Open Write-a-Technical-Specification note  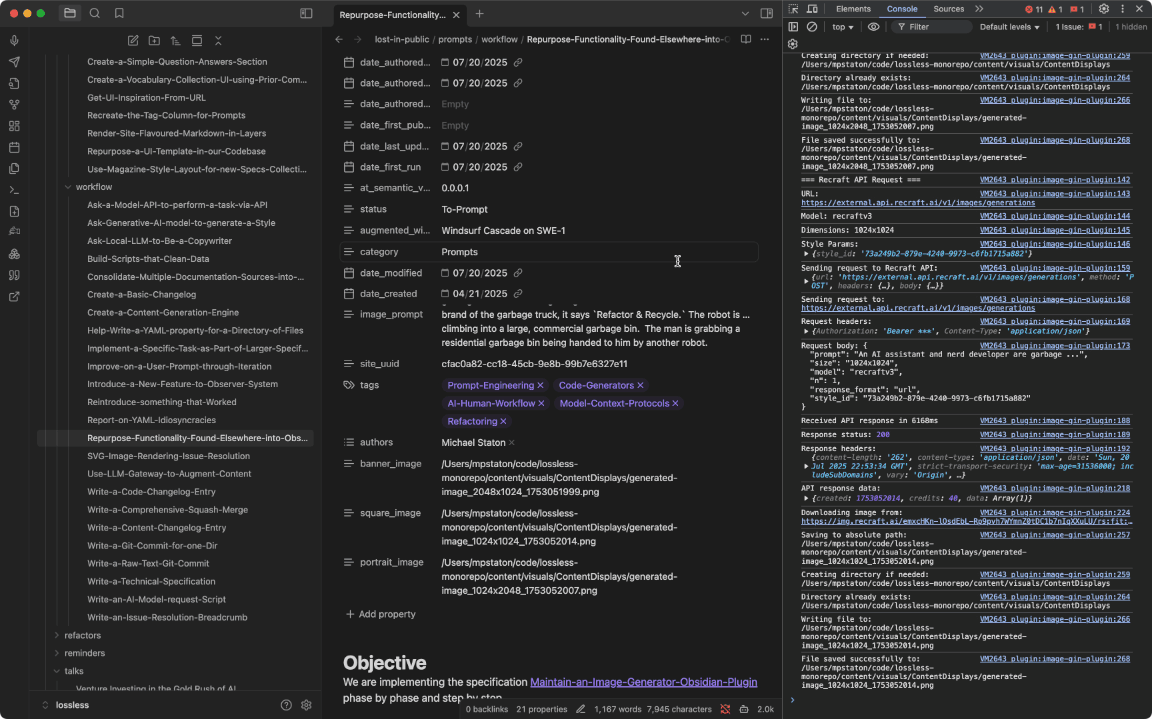tap(151, 582)
